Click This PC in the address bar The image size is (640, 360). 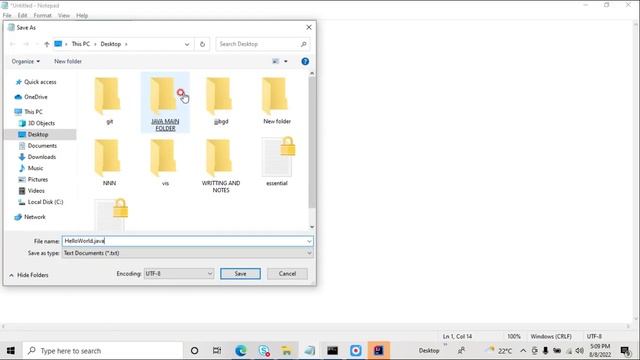pos(81,44)
